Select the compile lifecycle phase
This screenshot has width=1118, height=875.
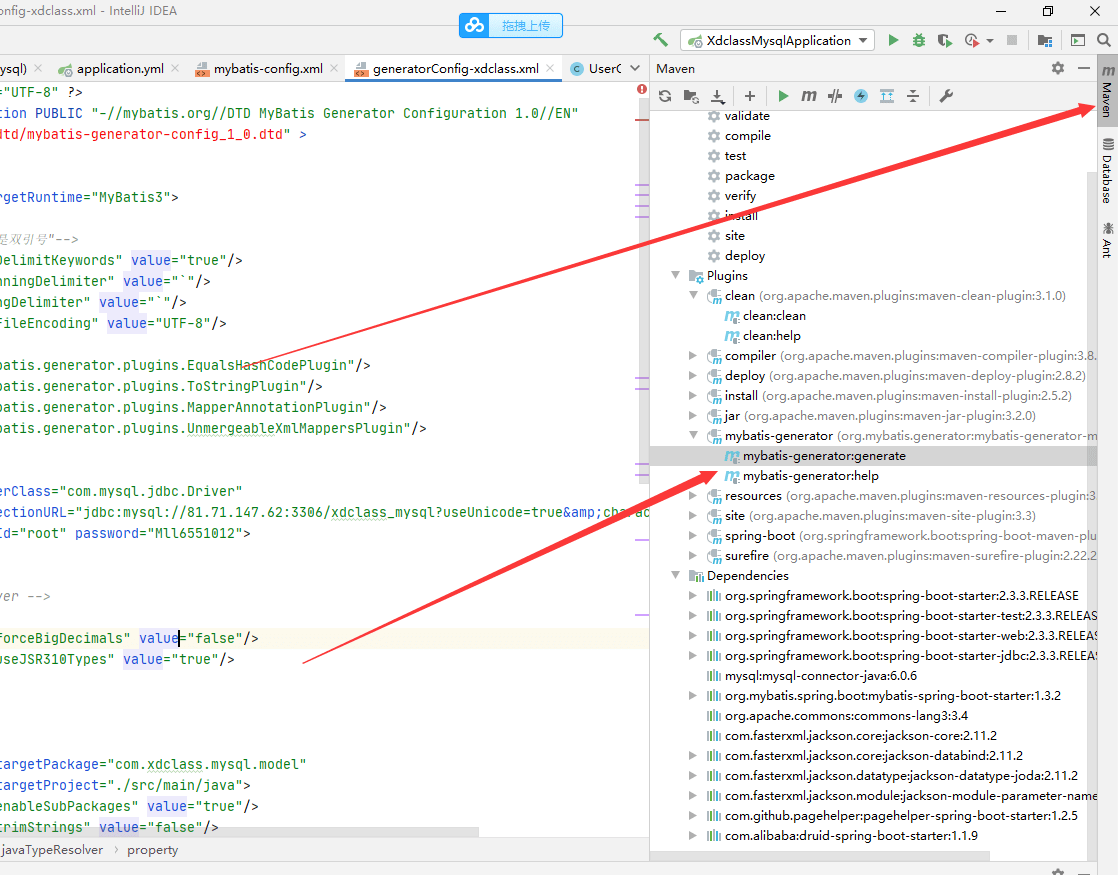click(747, 135)
